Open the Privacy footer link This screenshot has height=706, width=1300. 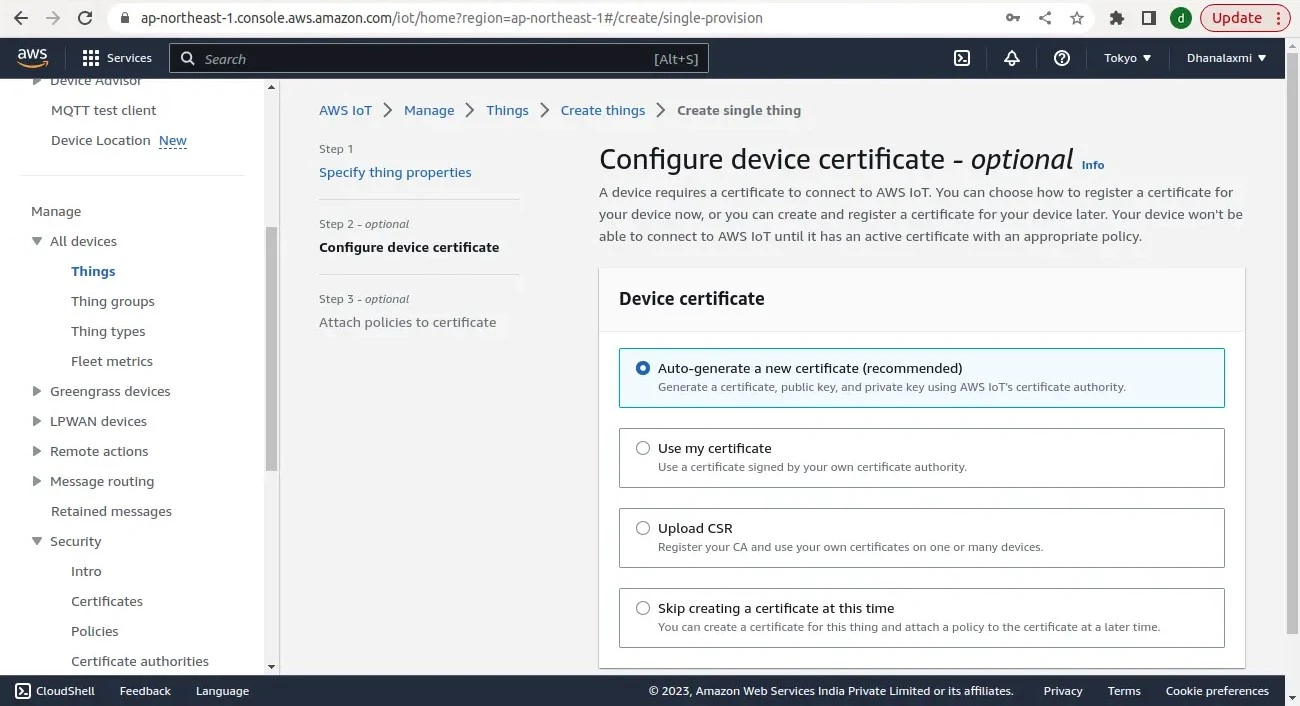pos(1063,691)
